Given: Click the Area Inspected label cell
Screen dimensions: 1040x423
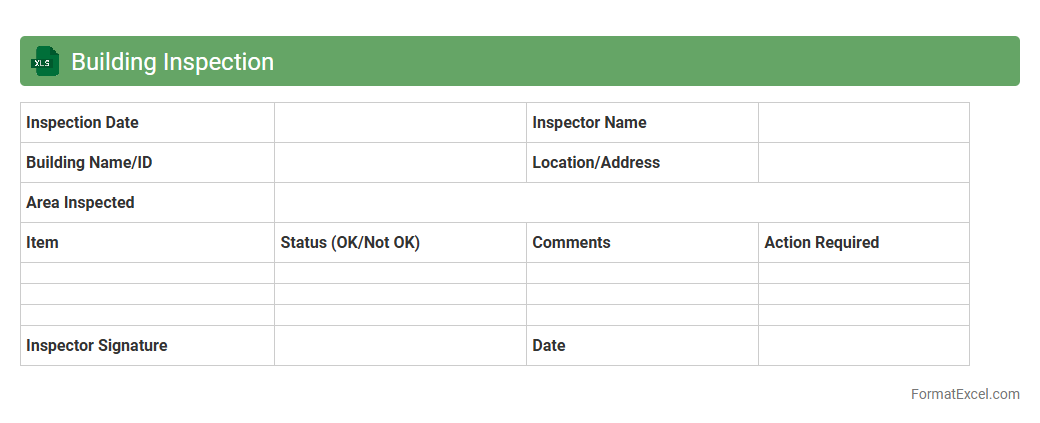Looking at the screenshot, I should pyautogui.click(x=147, y=203).
